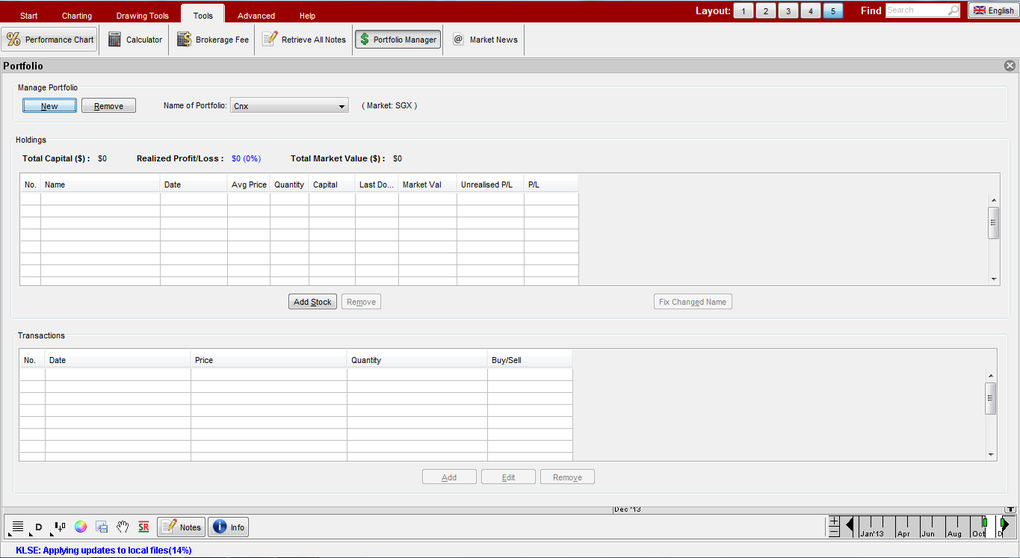Open Notes in the bottom toolbar
This screenshot has width=1020, height=558.
click(181, 527)
